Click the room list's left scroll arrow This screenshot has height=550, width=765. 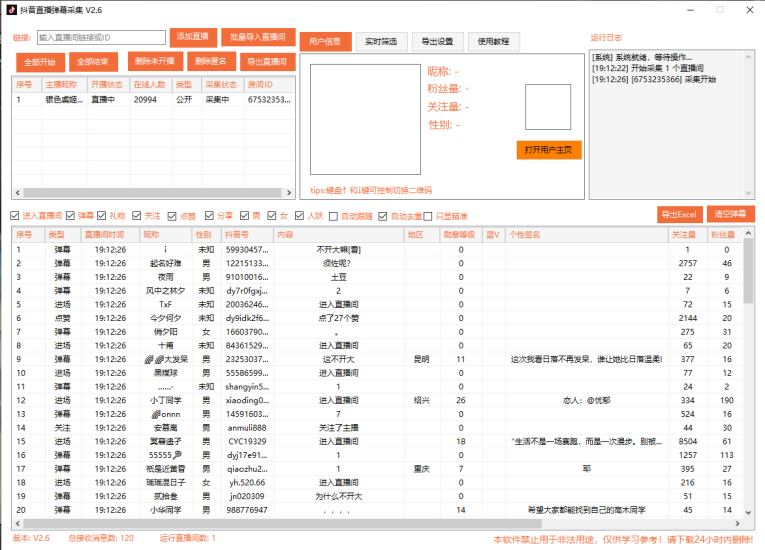18,193
